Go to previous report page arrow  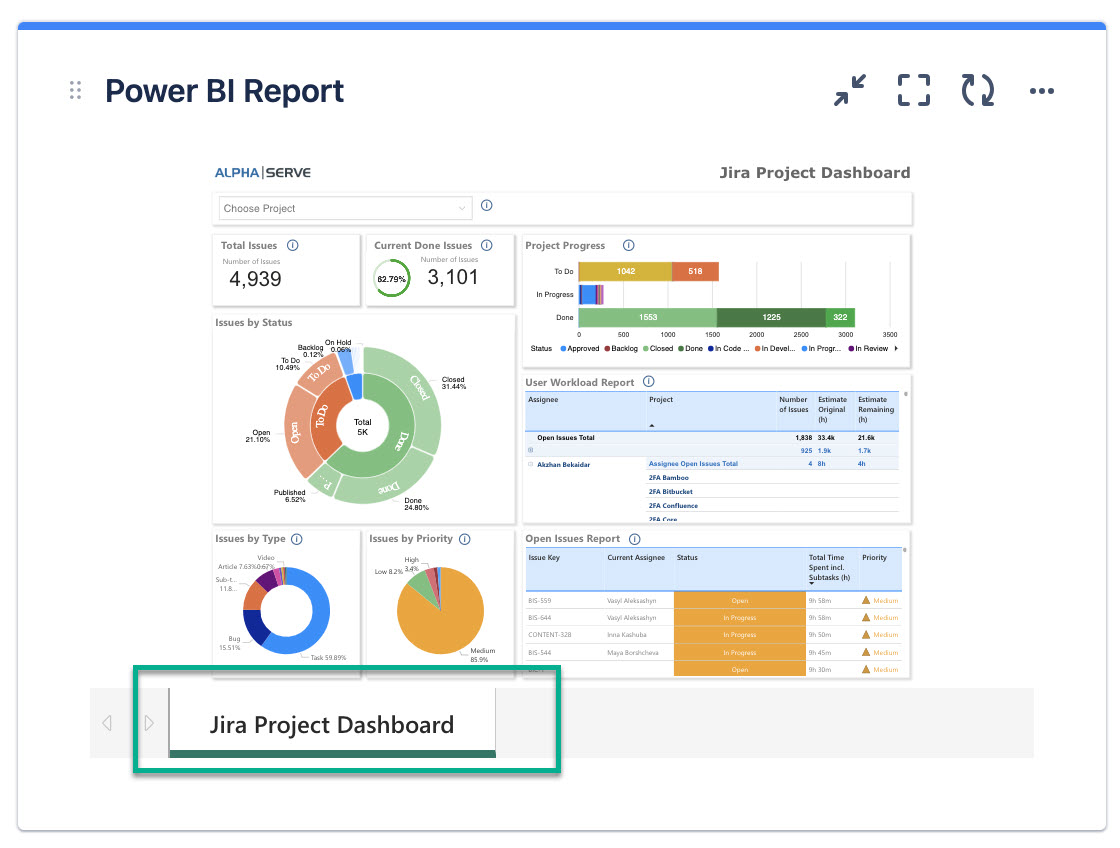pos(107,723)
